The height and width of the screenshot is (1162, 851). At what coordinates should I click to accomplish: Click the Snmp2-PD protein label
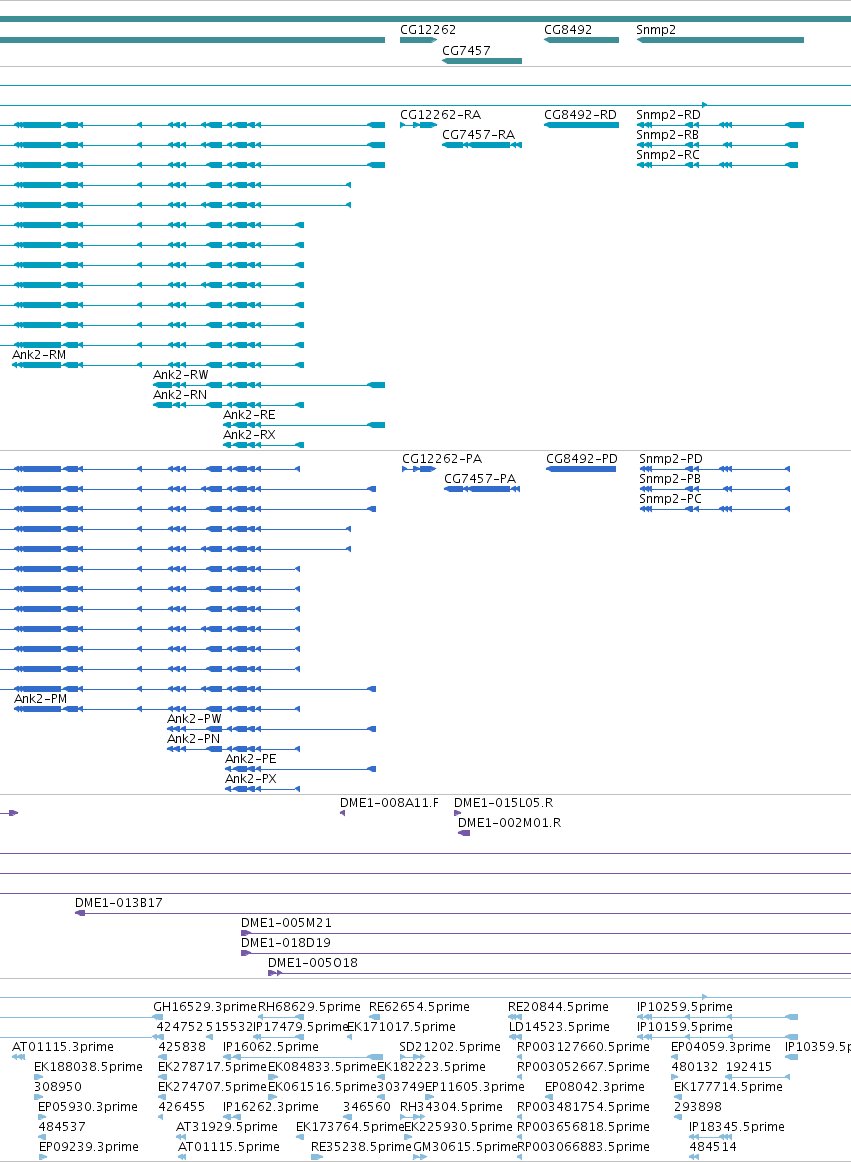(x=671, y=459)
